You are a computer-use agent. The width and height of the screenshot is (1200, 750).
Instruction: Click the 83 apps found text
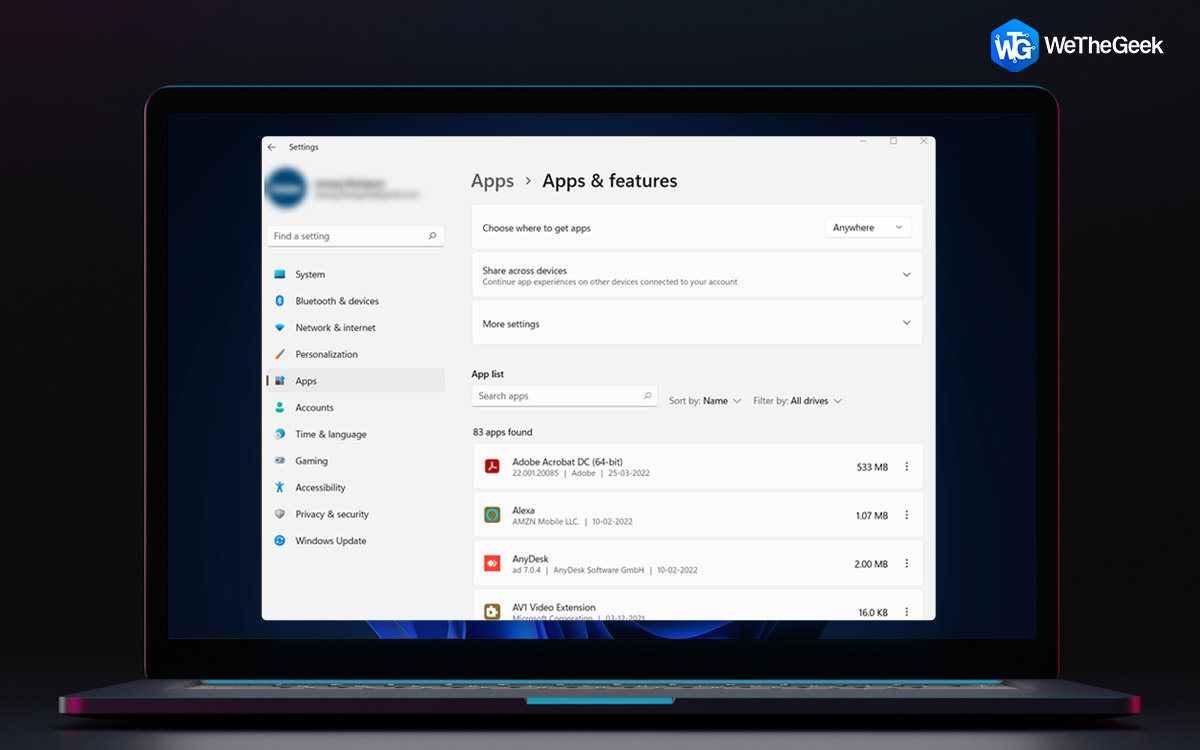(x=502, y=432)
